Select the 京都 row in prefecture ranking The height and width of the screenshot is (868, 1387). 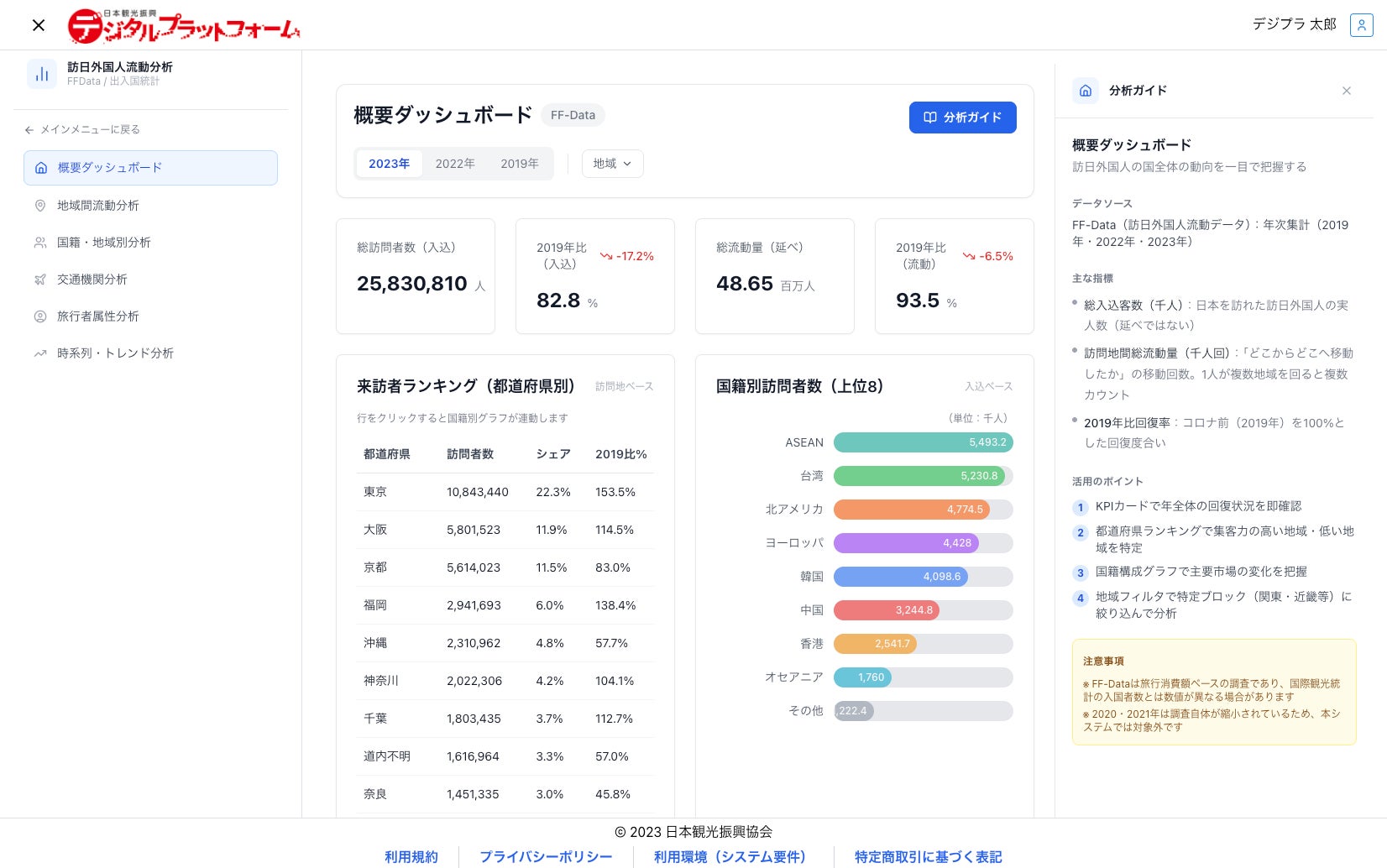[x=505, y=567]
